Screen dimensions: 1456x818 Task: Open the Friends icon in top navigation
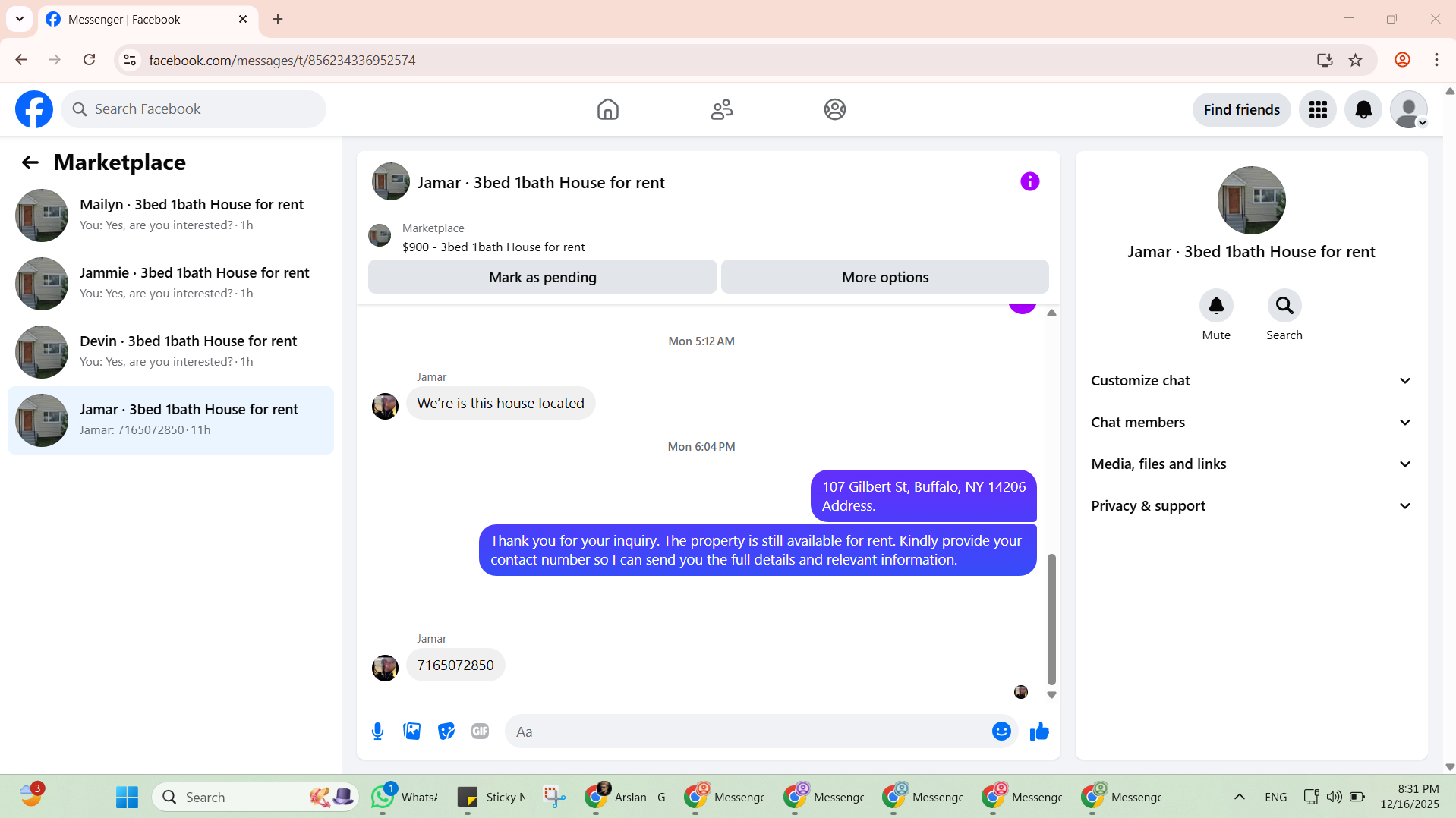coord(721,109)
